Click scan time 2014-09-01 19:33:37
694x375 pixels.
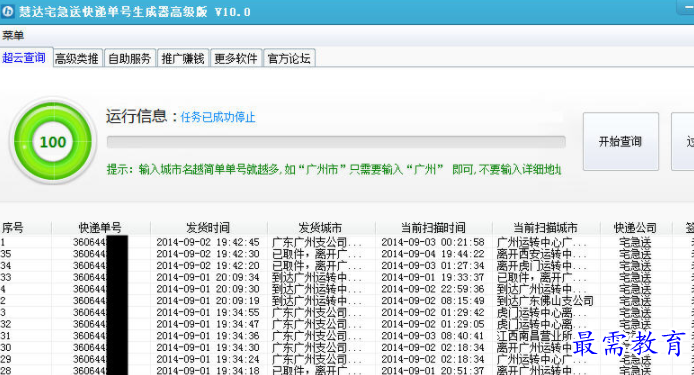click(x=433, y=277)
